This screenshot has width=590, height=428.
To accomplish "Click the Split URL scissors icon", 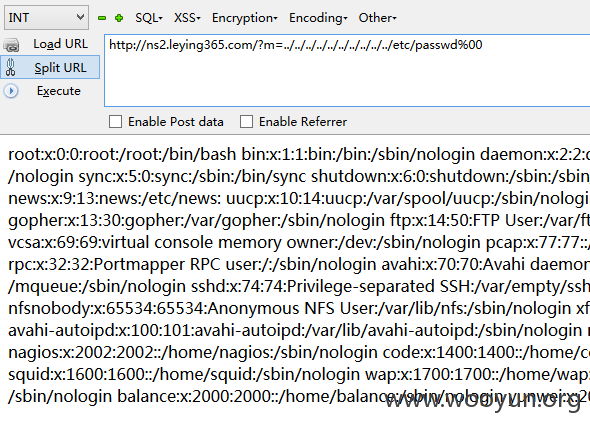I will coord(11,67).
